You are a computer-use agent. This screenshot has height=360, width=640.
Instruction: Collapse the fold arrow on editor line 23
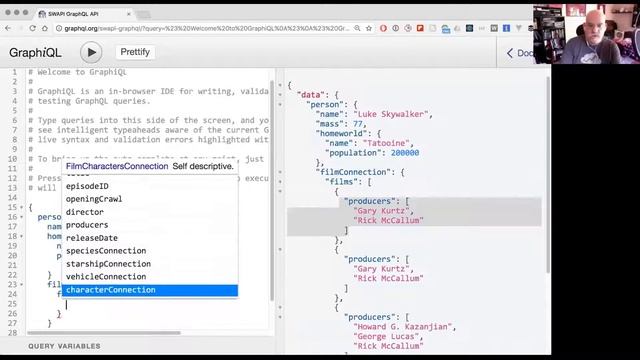tap(22, 284)
